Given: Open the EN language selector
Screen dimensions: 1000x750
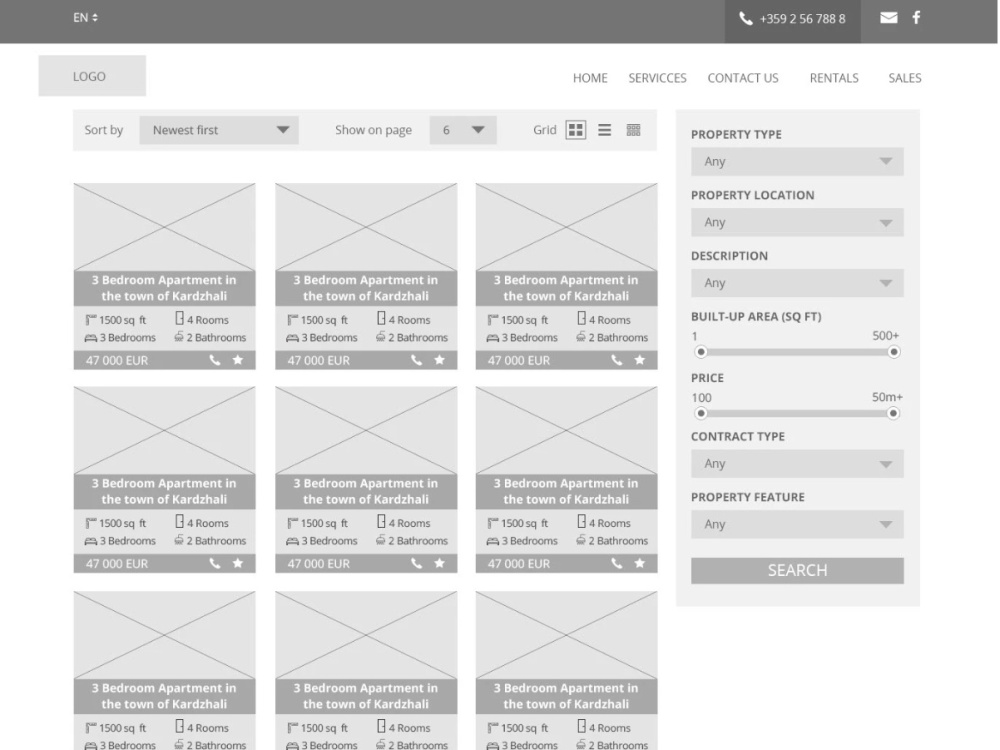Looking at the screenshot, I should pyautogui.click(x=85, y=18).
